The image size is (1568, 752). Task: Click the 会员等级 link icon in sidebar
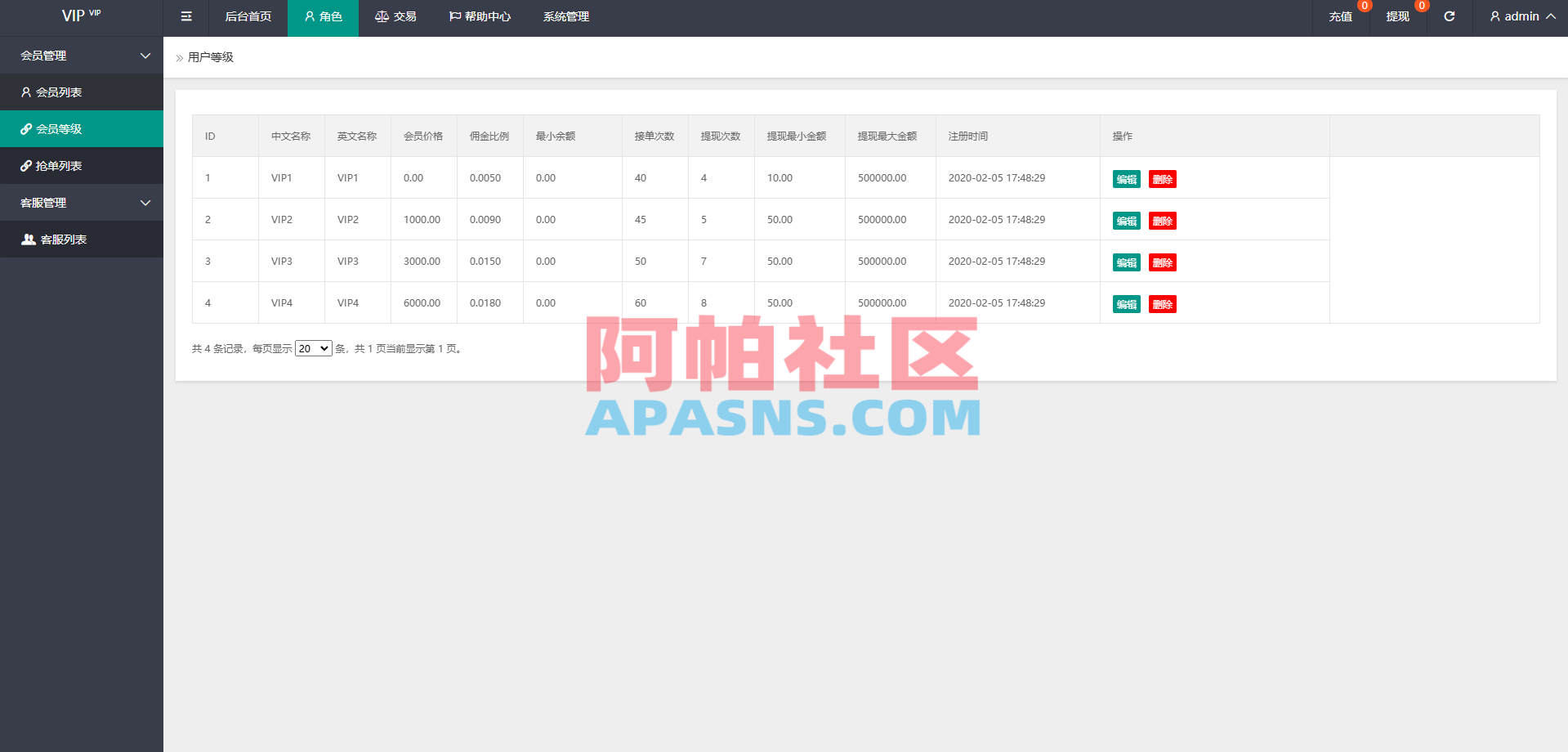pos(27,128)
